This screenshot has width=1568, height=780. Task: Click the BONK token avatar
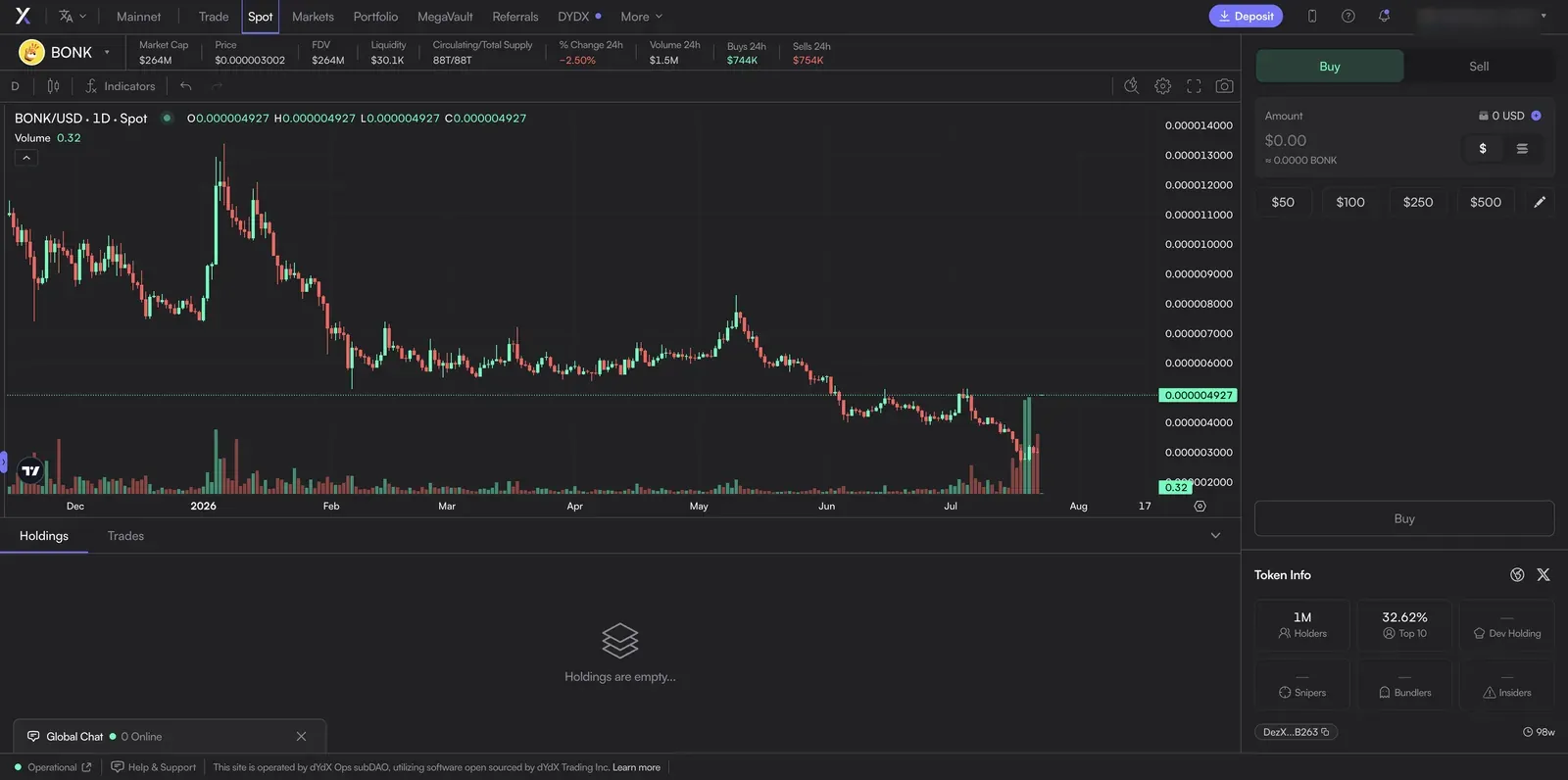pos(31,52)
